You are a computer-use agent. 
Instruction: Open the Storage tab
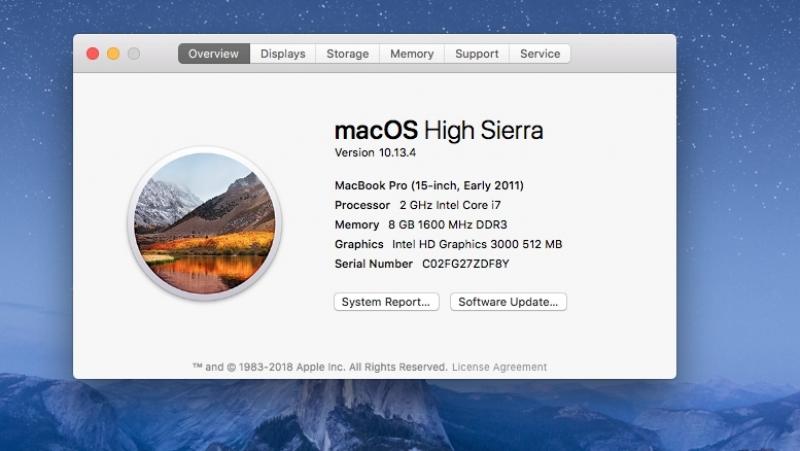point(347,54)
